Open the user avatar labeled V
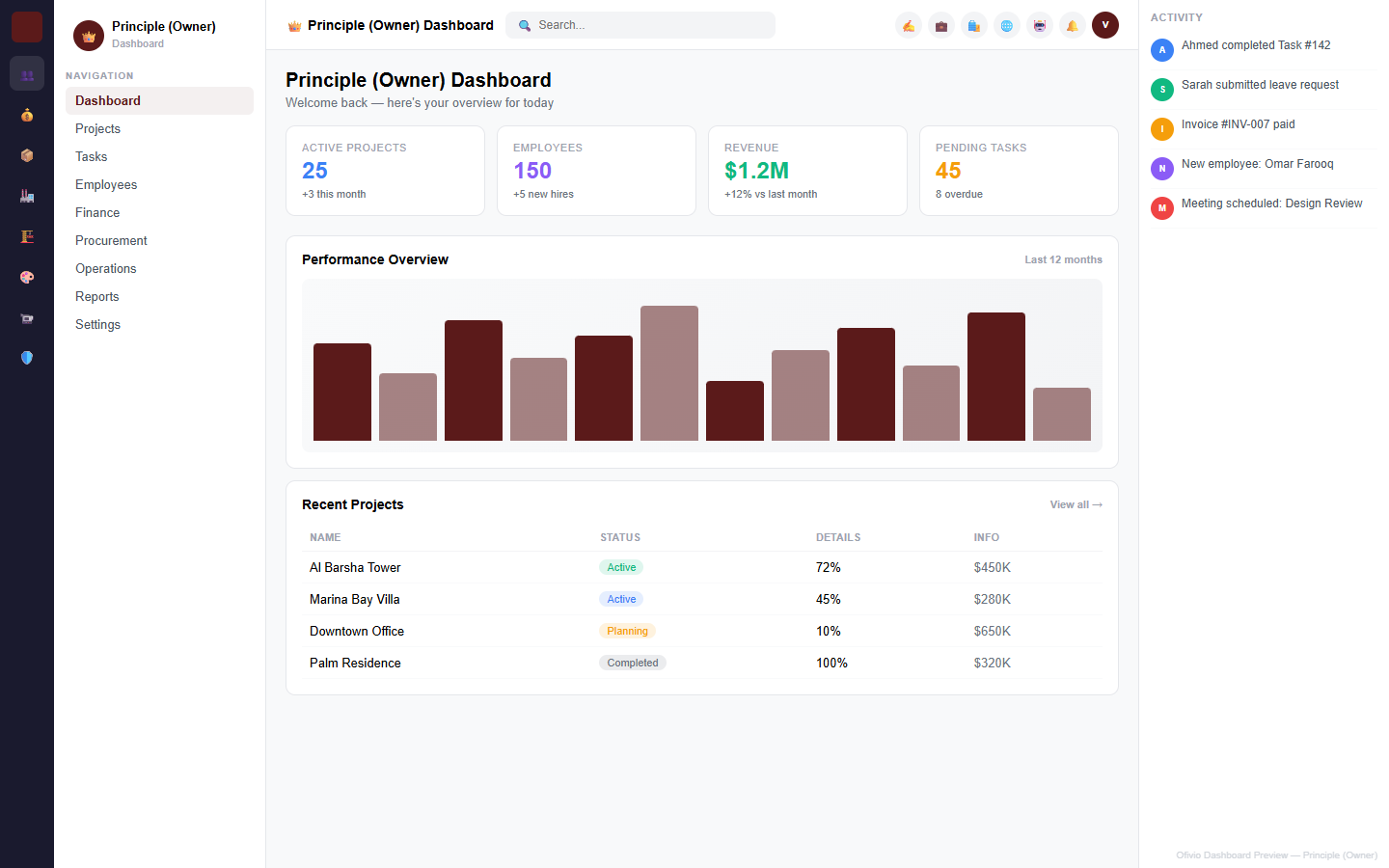 click(x=1105, y=25)
